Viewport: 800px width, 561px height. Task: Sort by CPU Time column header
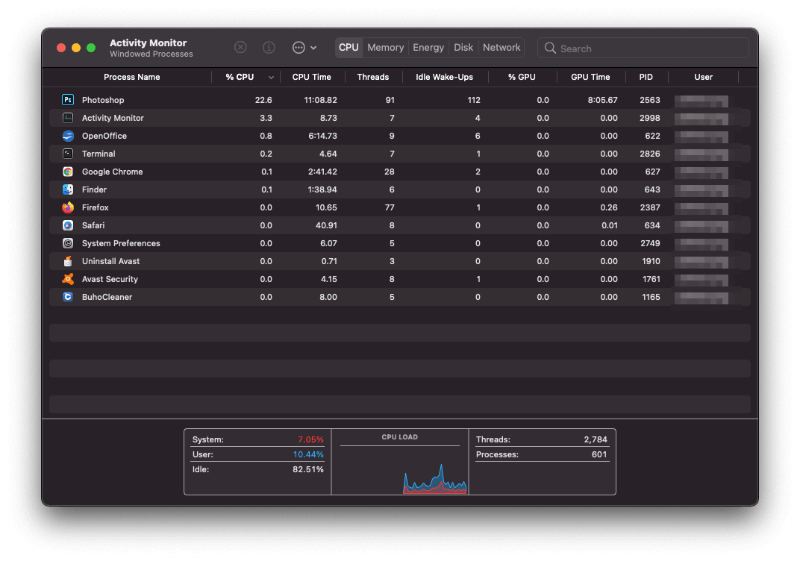click(311, 77)
